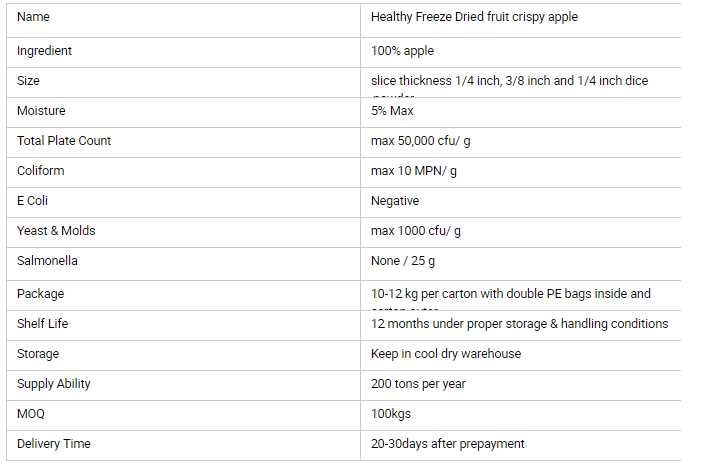Click the 'Coliform' row label
This screenshot has width=701, height=476.
coord(40,171)
